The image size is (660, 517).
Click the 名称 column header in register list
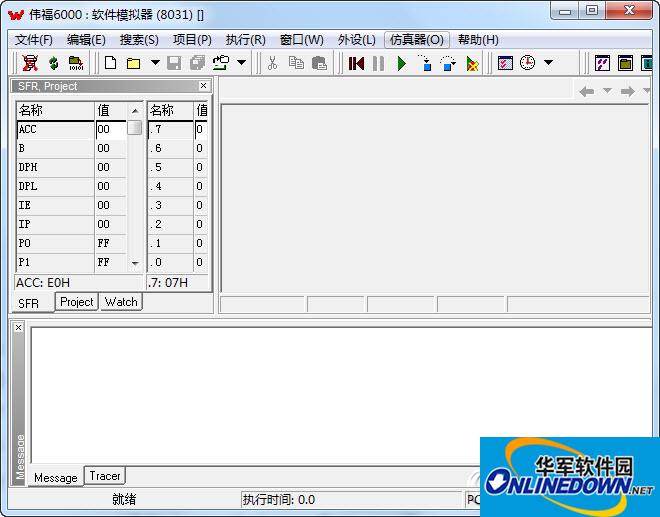(55, 111)
